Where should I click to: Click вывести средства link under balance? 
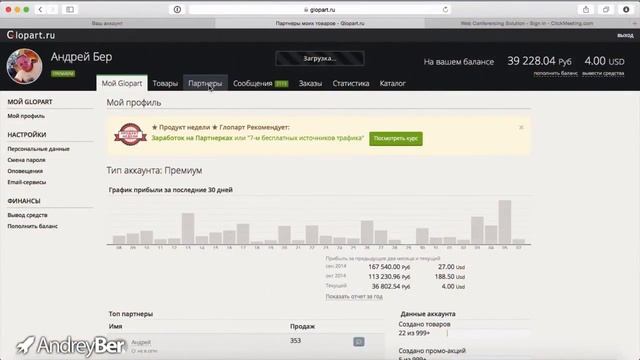[603, 73]
